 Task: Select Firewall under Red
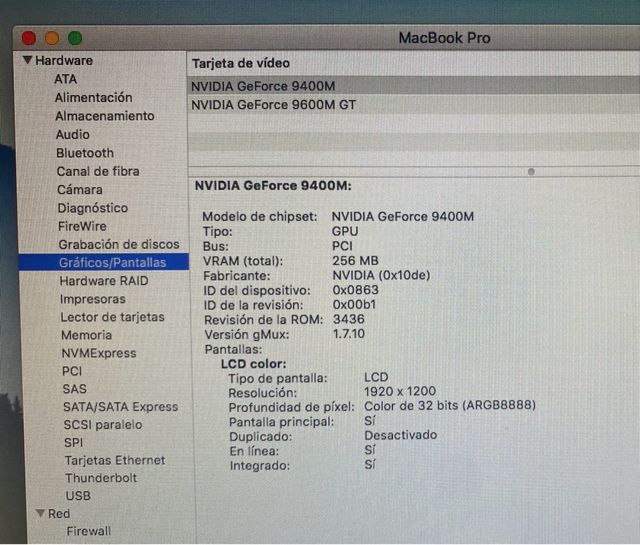point(89,531)
